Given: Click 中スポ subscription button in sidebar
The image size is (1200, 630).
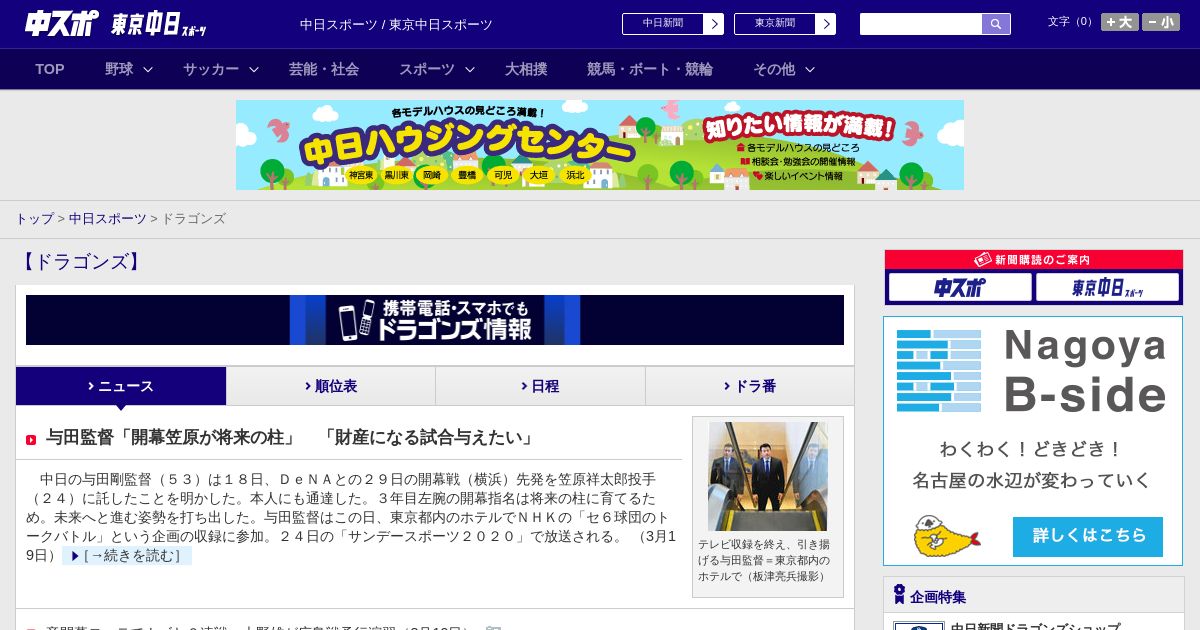Looking at the screenshot, I should pos(960,287).
